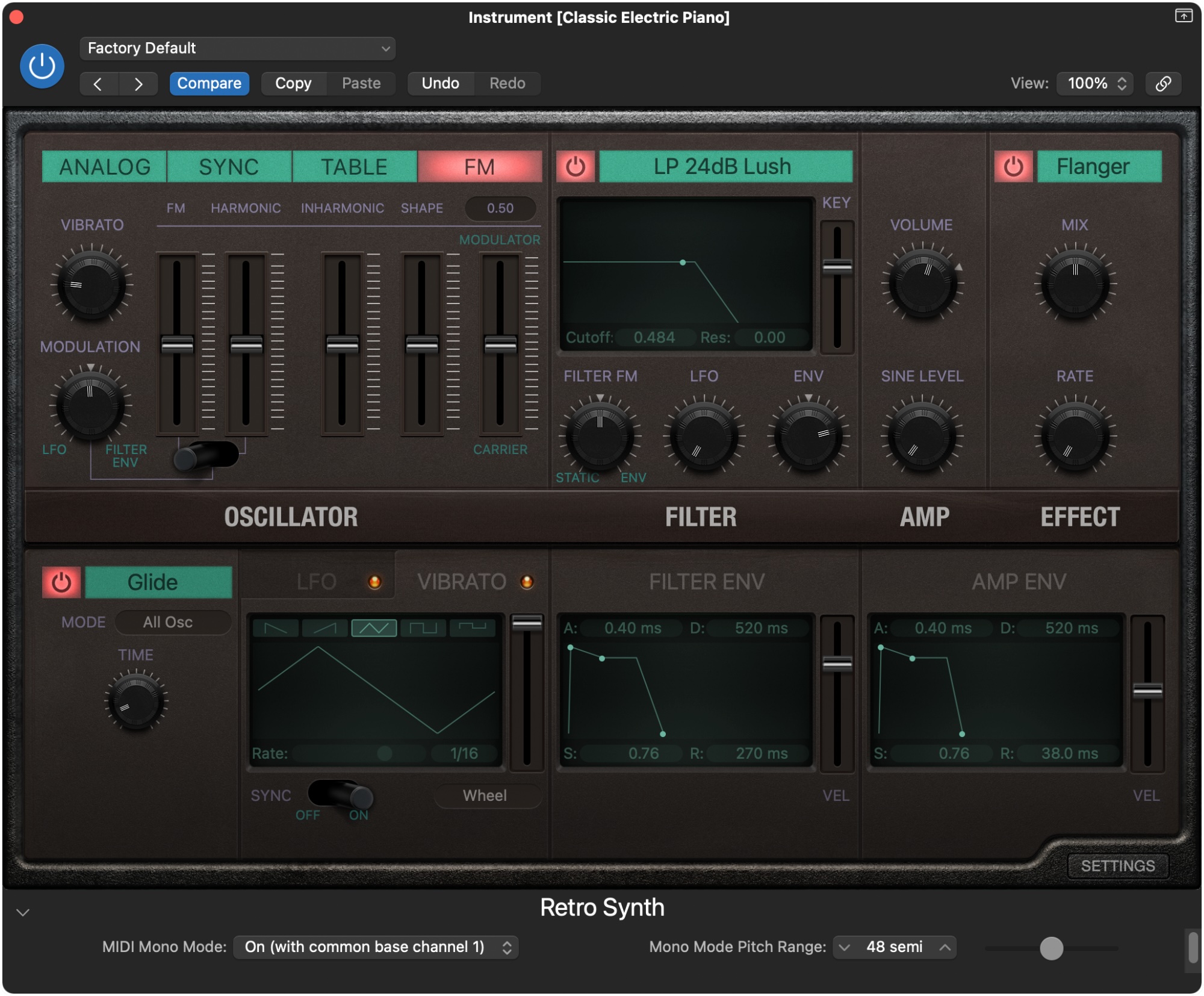The image size is (1204, 996).
Task: Decrease Mono Mode Pitch Range value
Action: tap(844, 947)
